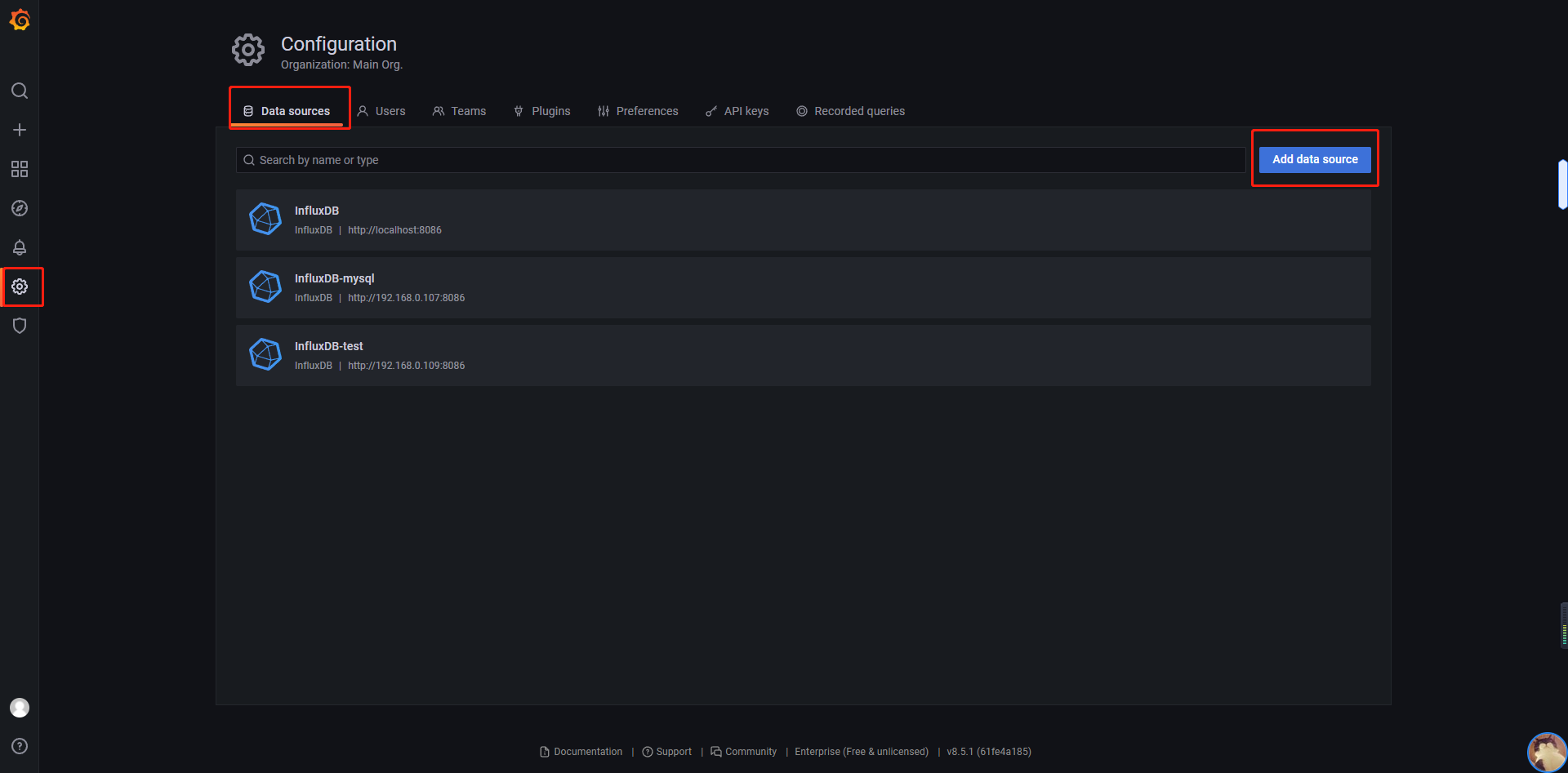Open the Help question mark icon
The width and height of the screenshot is (1568, 773).
click(x=20, y=746)
